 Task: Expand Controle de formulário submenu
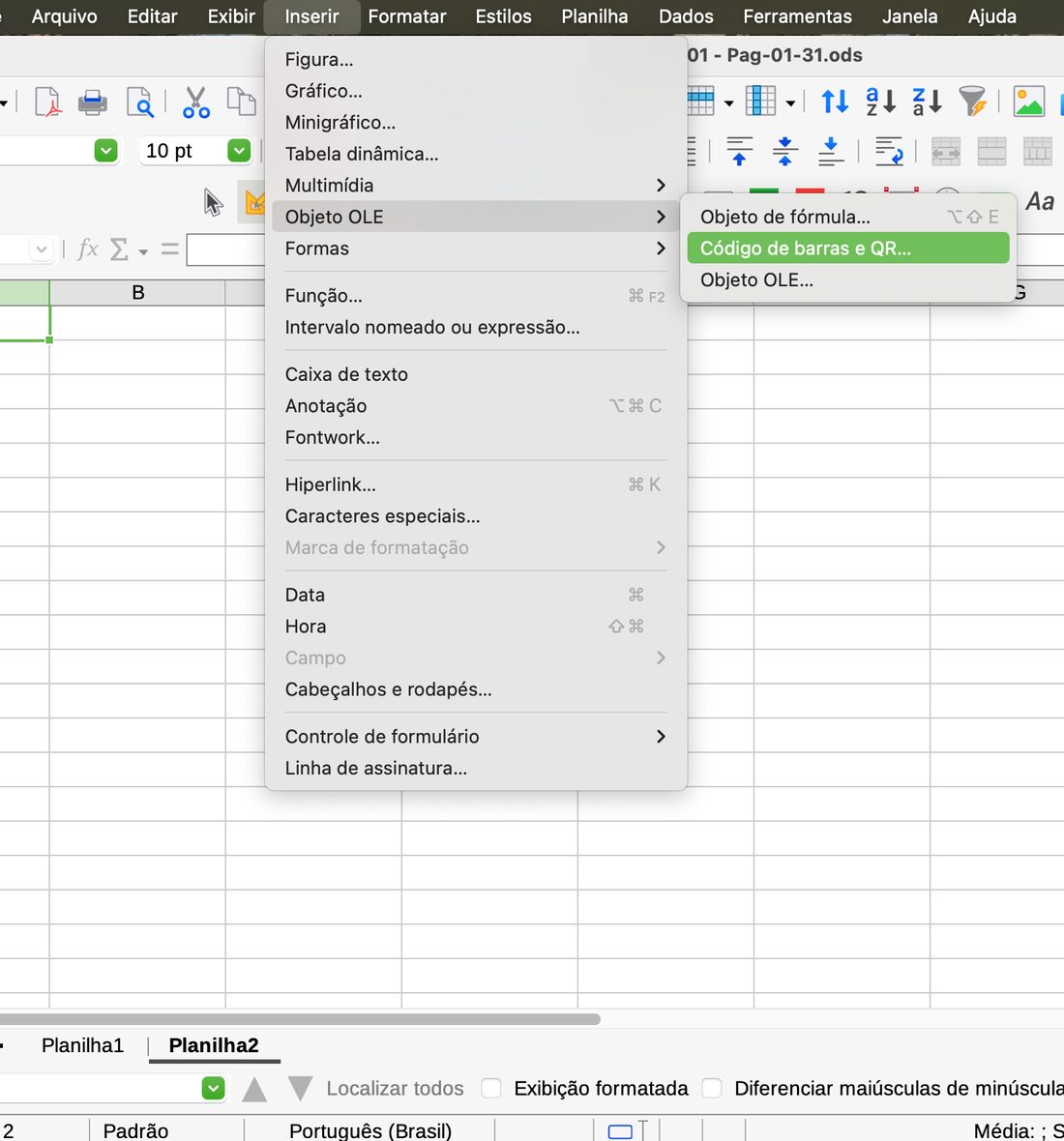pyautogui.click(x=476, y=737)
